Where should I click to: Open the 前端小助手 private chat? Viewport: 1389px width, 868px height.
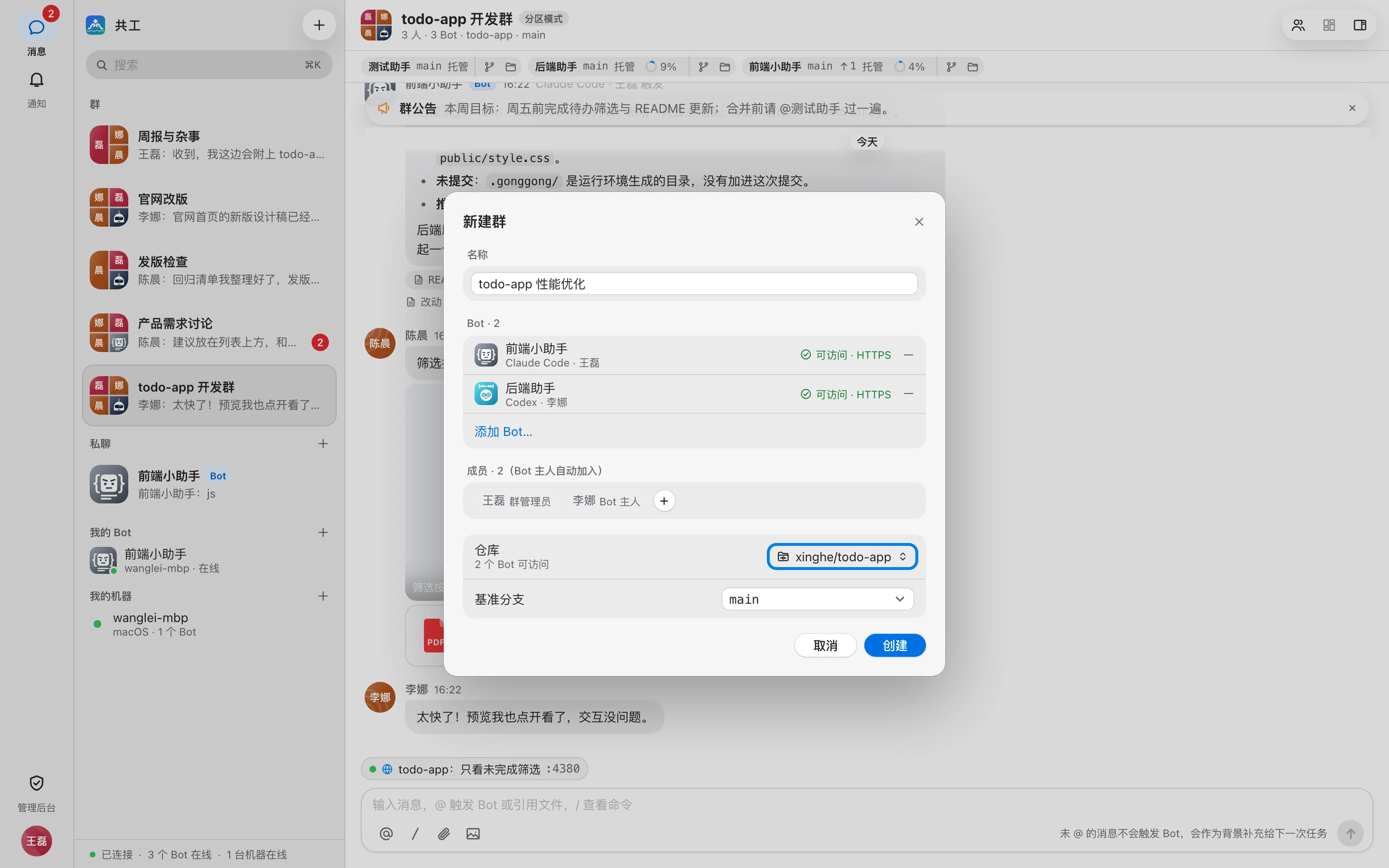point(209,484)
